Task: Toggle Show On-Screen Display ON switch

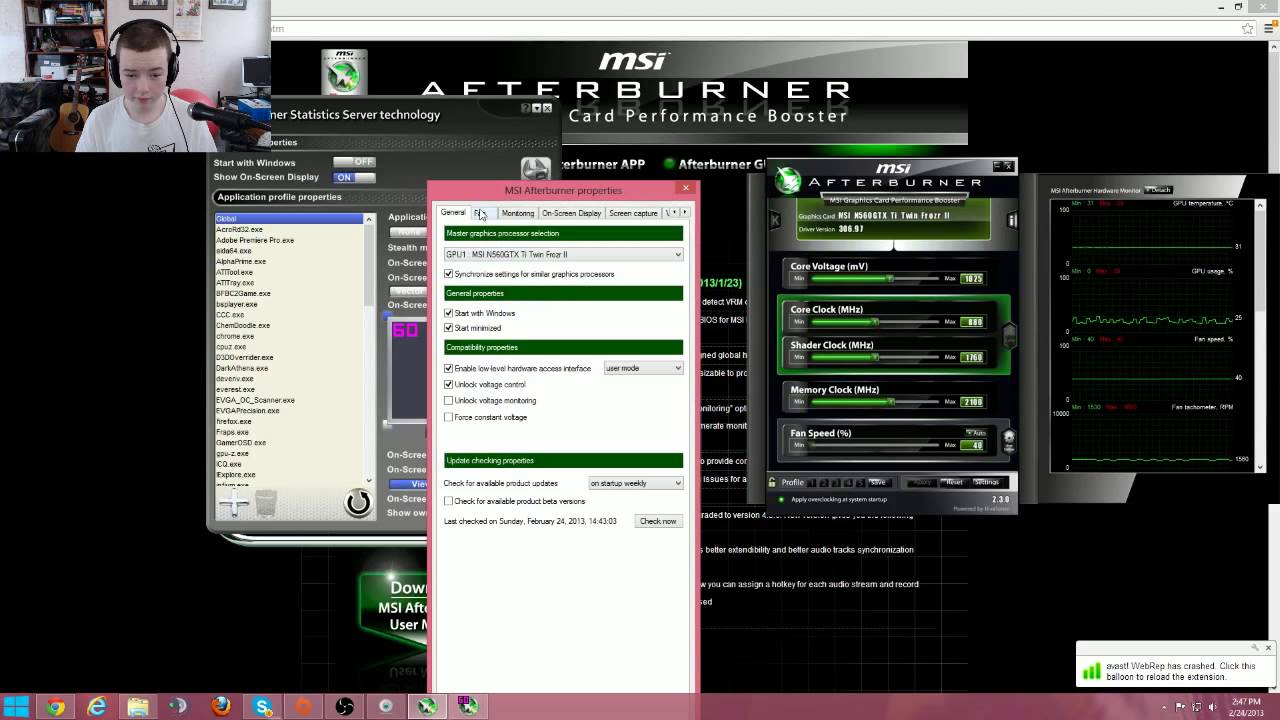Action: click(354, 177)
